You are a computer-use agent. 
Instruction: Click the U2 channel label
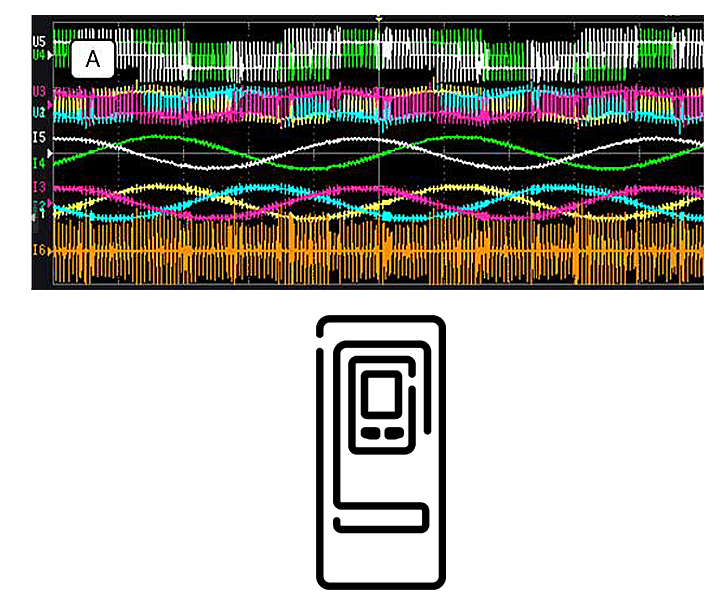coord(39,113)
